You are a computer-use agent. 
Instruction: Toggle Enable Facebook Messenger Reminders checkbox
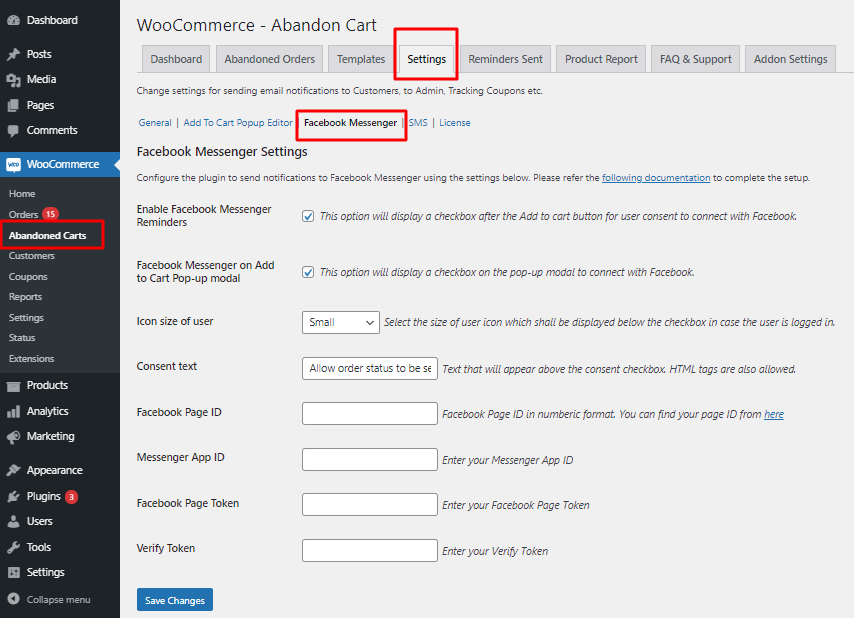point(308,216)
